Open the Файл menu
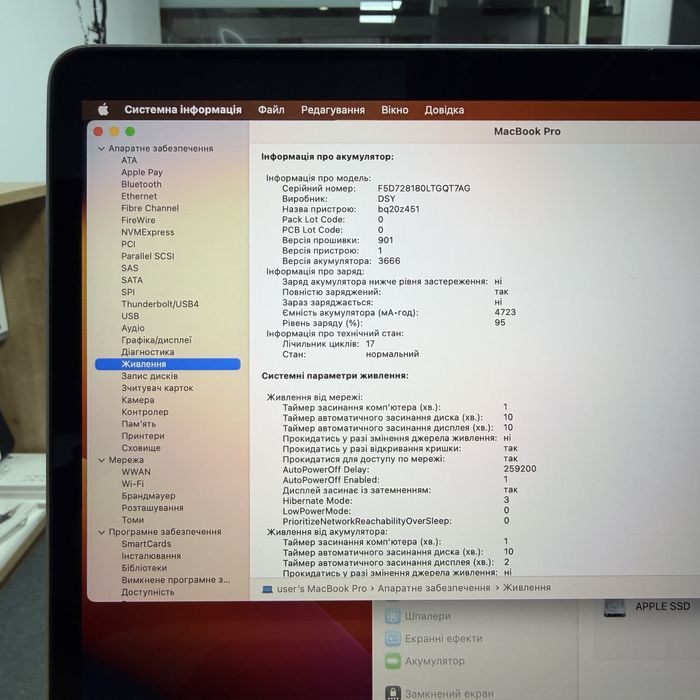This screenshot has width=700, height=700. pyautogui.click(x=271, y=110)
